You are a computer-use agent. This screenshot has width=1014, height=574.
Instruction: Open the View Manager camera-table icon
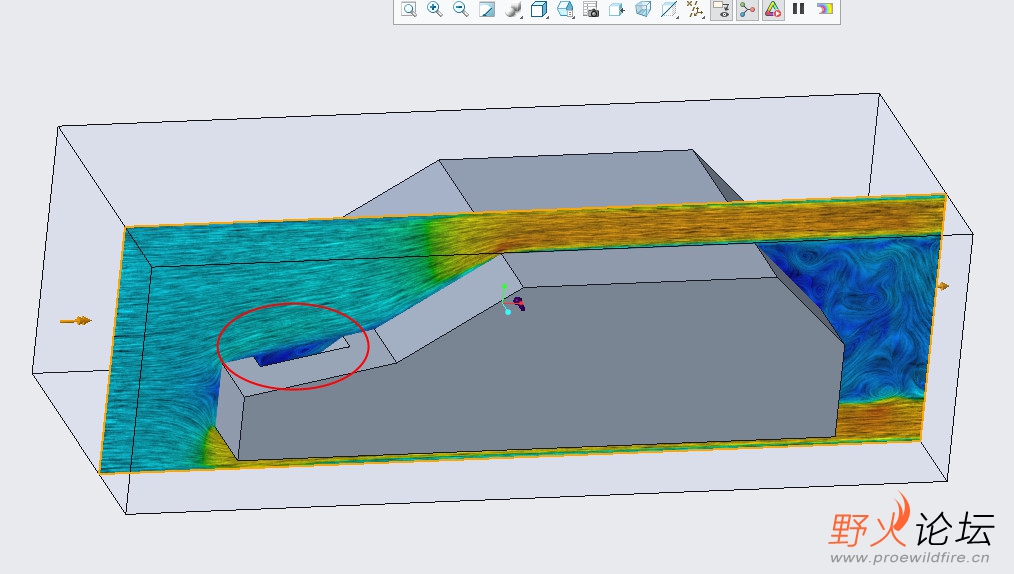[x=591, y=9]
